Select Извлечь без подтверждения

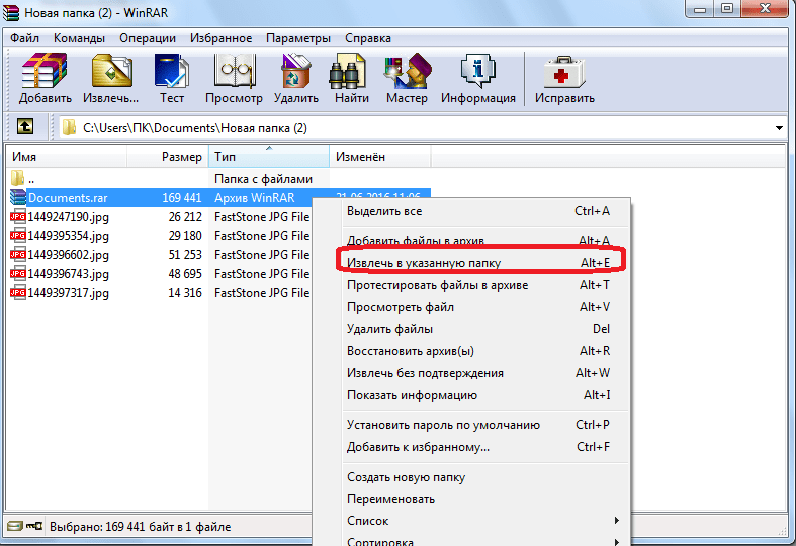479,373
